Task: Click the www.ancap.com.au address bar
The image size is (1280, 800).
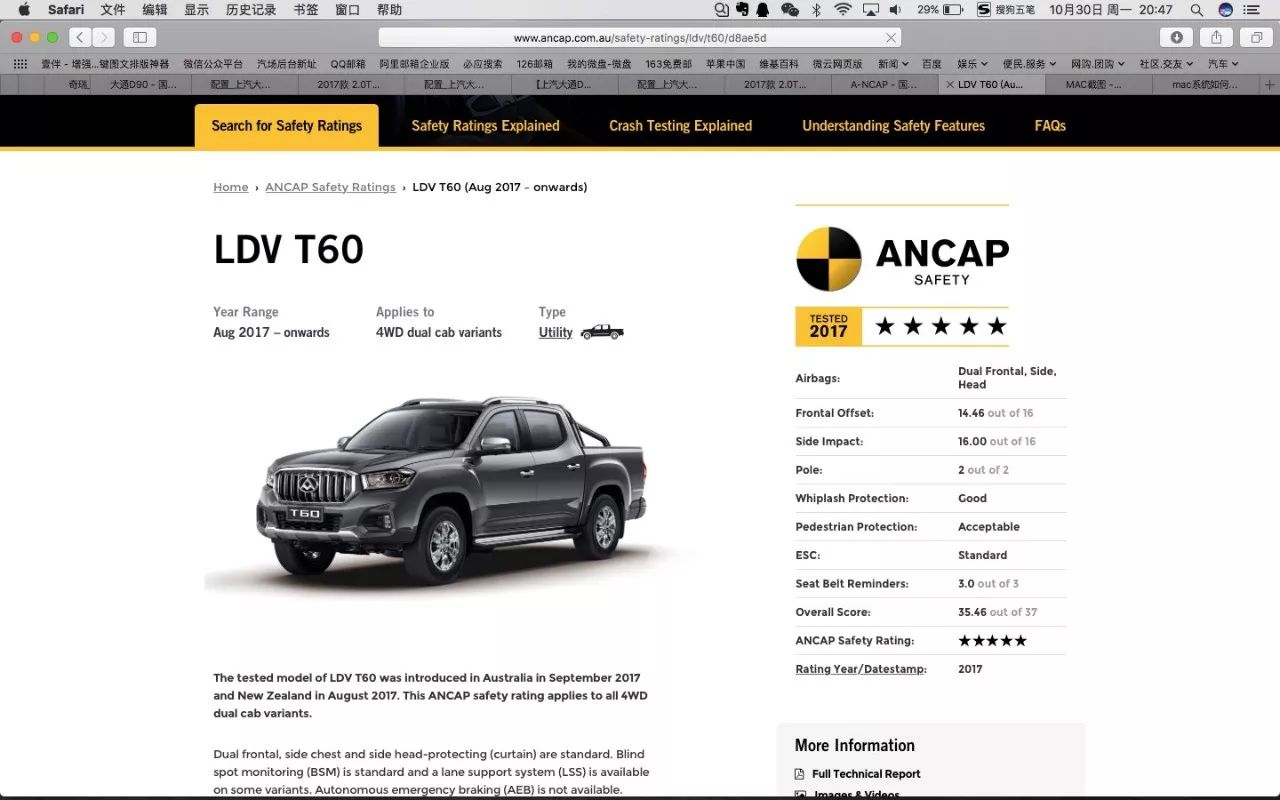Action: click(x=639, y=38)
